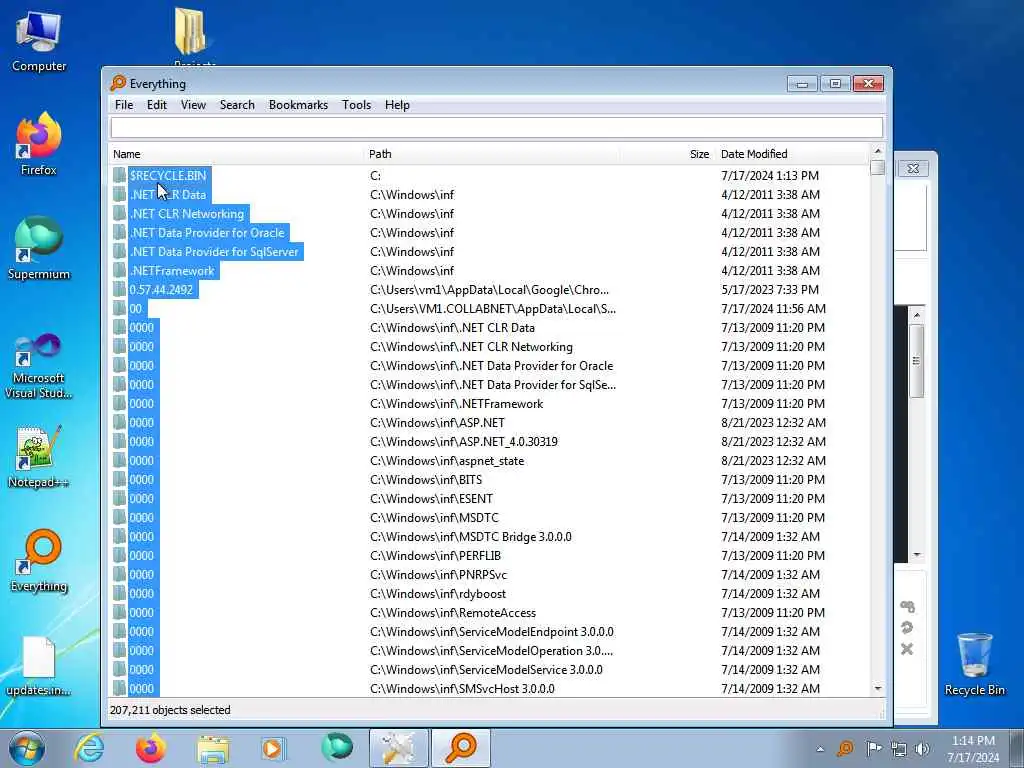Click path C:\Windows\inf\PERFLIB

(436, 556)
